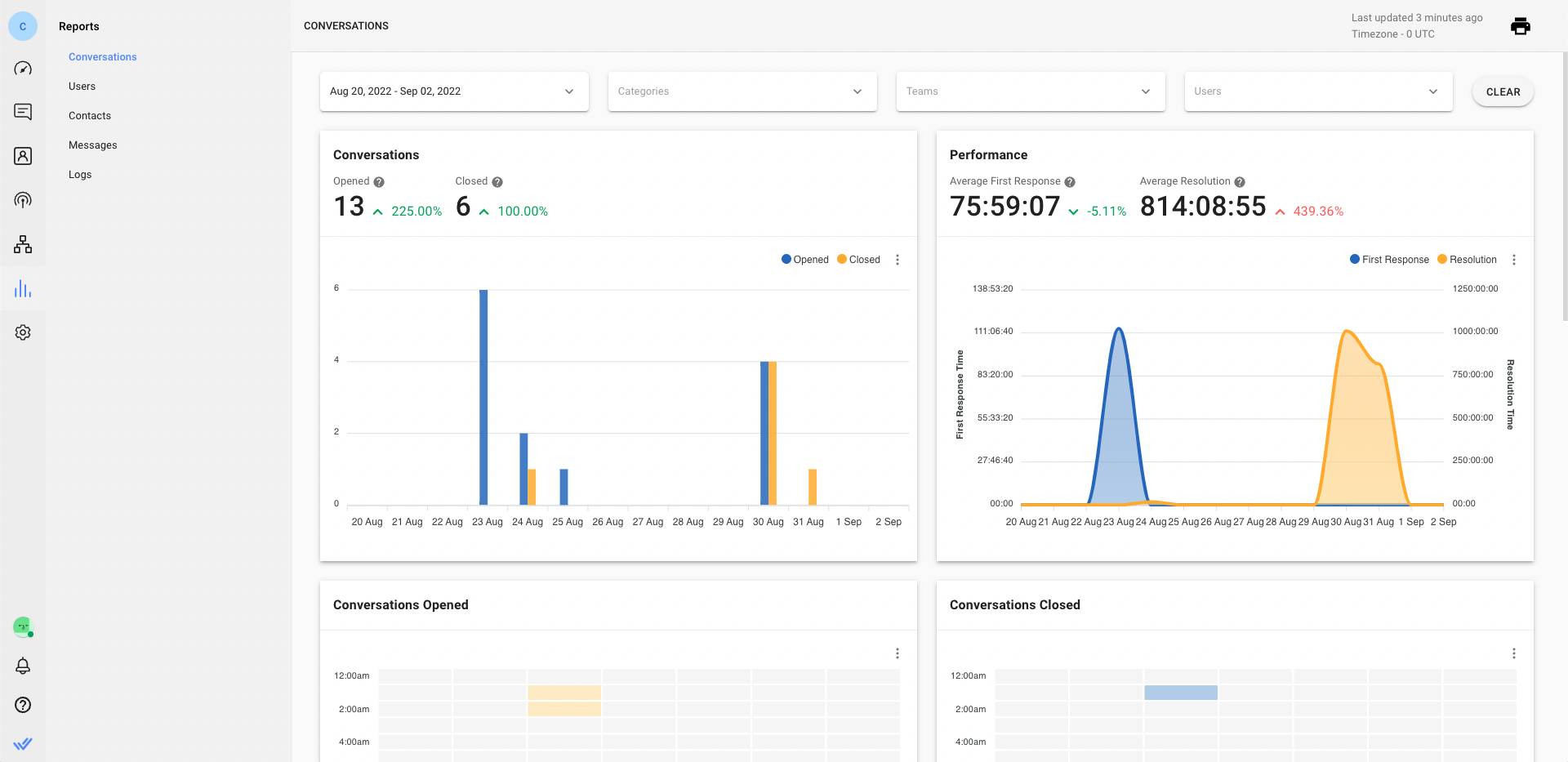Viewport: 1568px width, 762px height.
Task: Open the contacts person icon in sidebar
Action: coord(23,156)
